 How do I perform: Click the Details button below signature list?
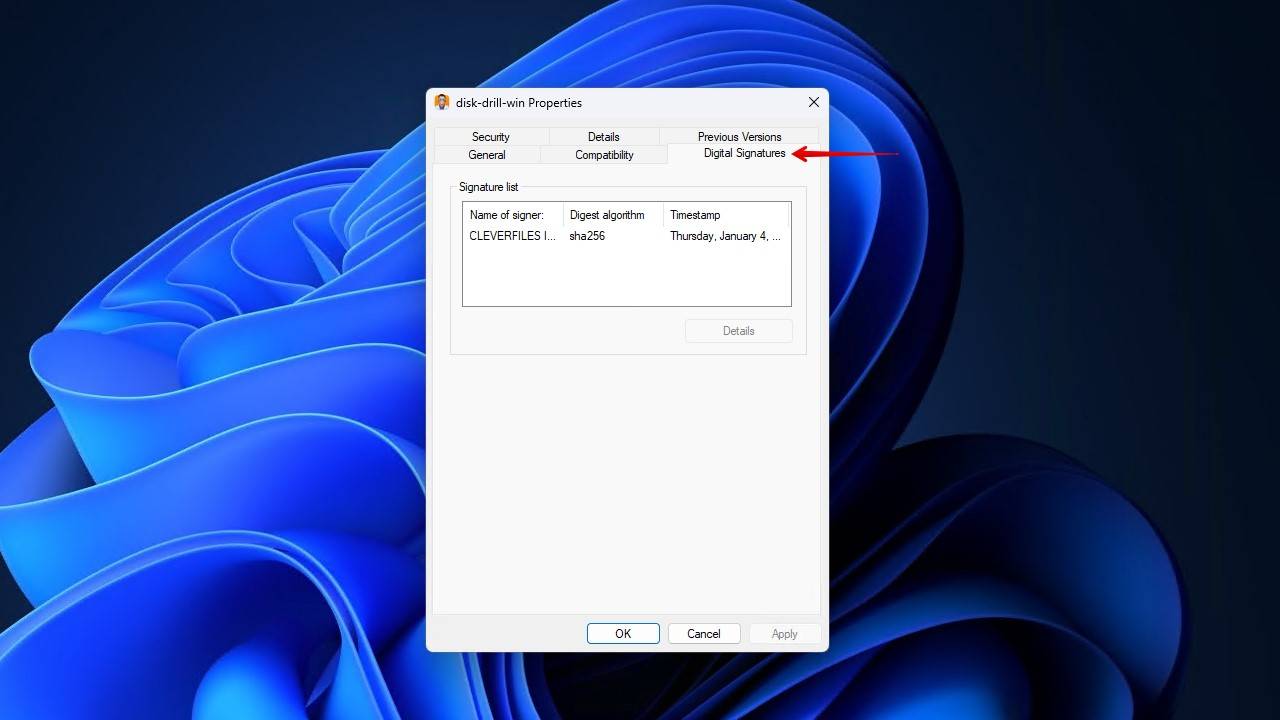click(x=739, y=331)
